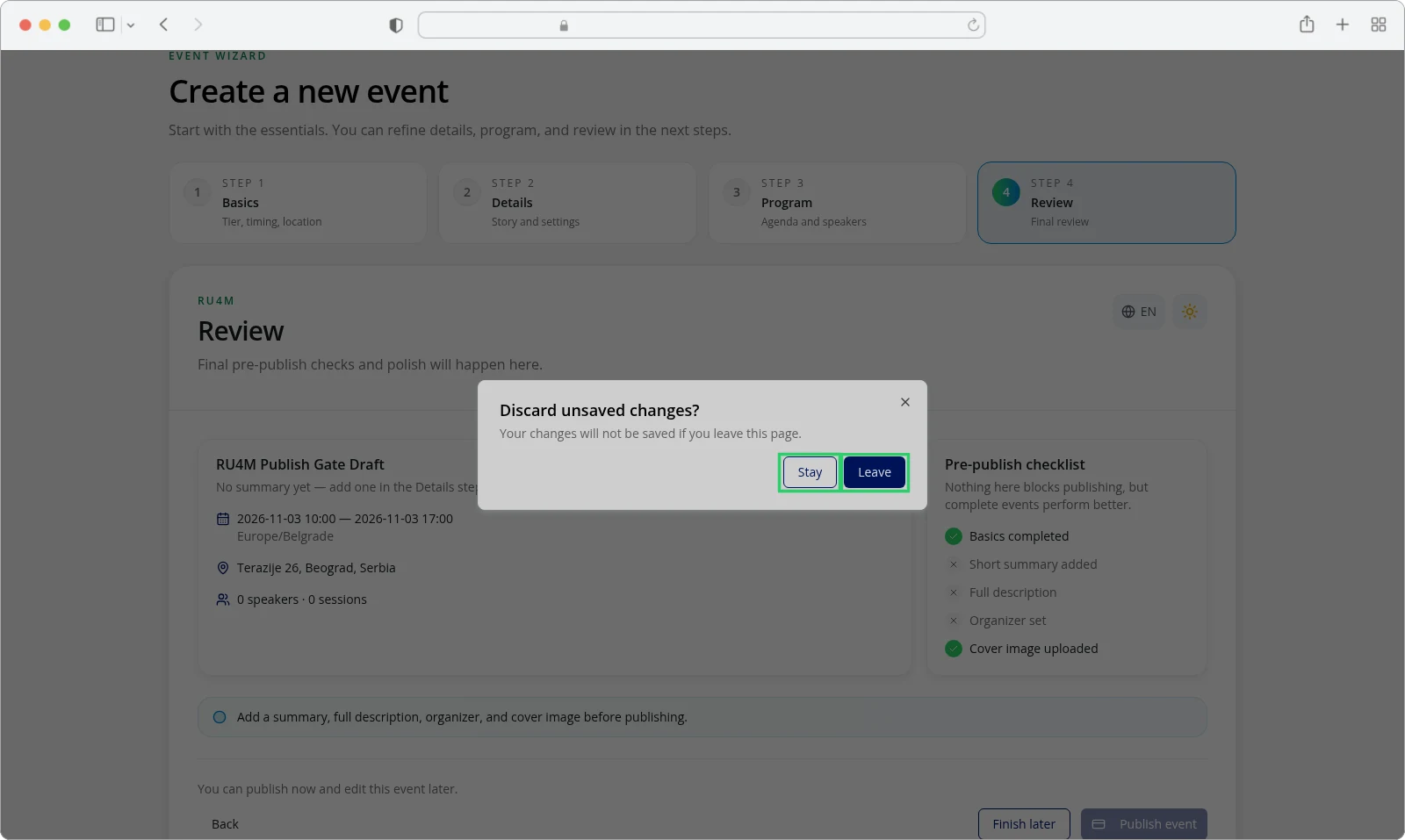Reload the current page
This screenshot has width=1405, height=840.
[x=973, y=25]
